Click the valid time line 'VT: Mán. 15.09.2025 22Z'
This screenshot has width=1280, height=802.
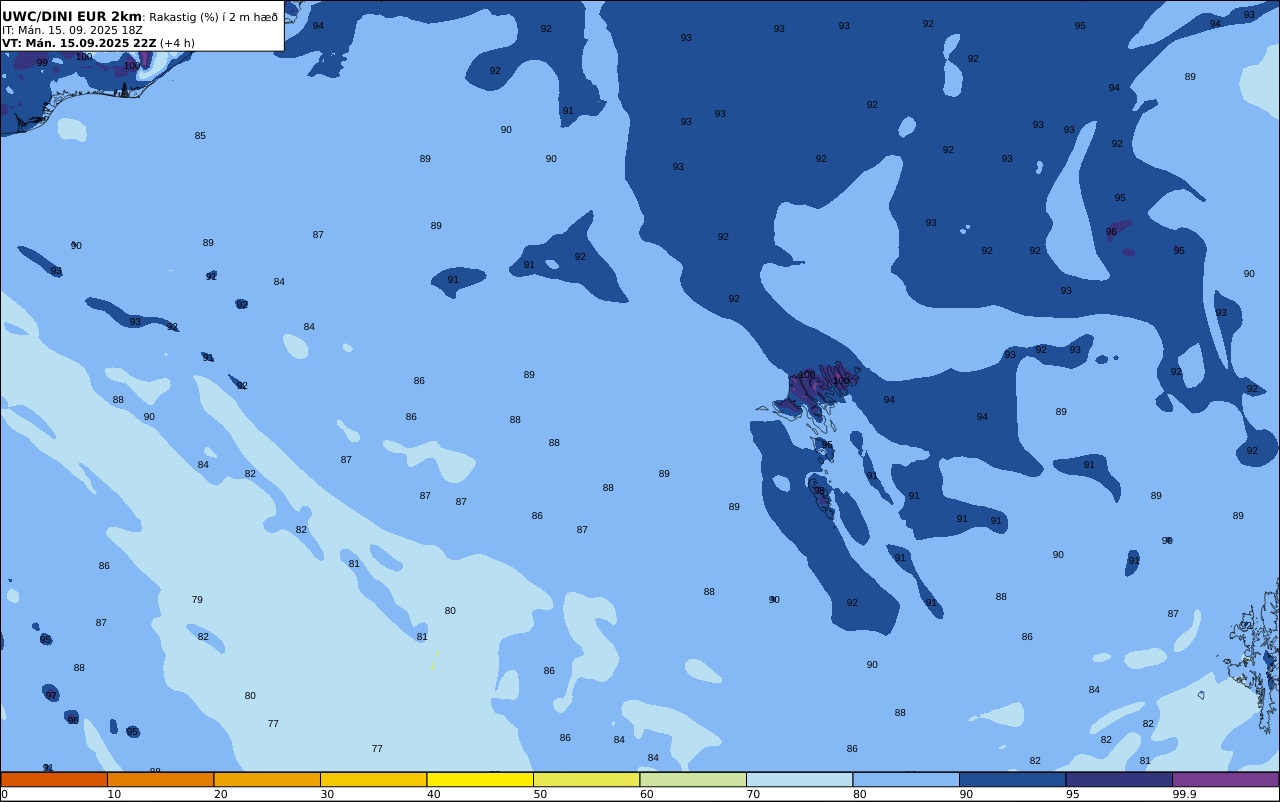point(79,43)
